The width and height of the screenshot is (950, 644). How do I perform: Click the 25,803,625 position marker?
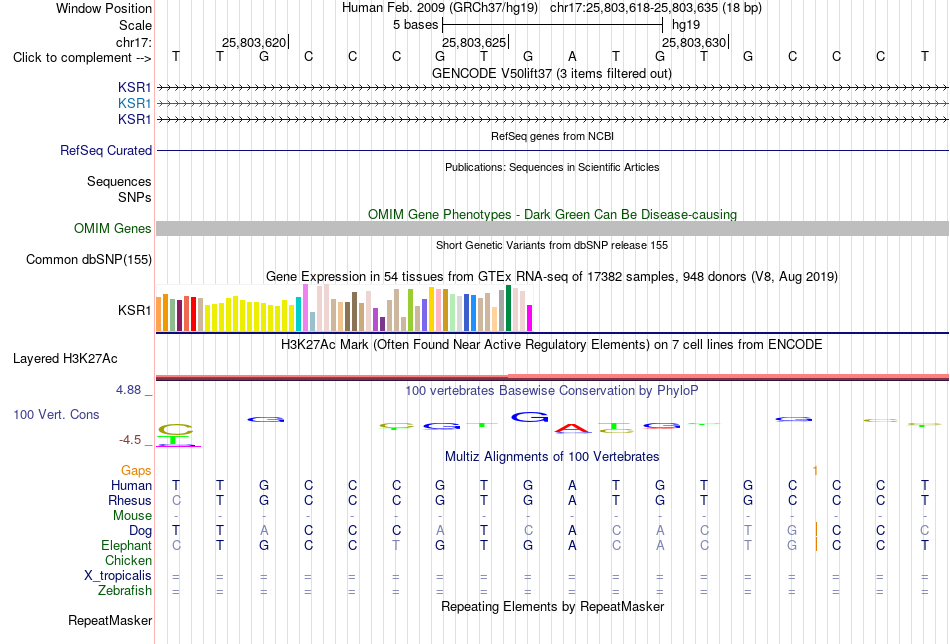474,42
